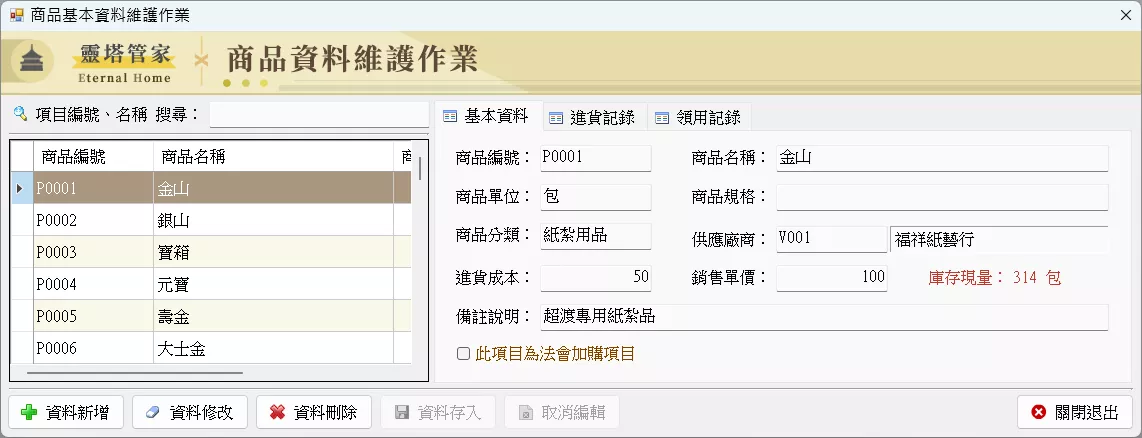Click the empty 商品規格 field
This screenshot has width=1142, height=438.
942,197
